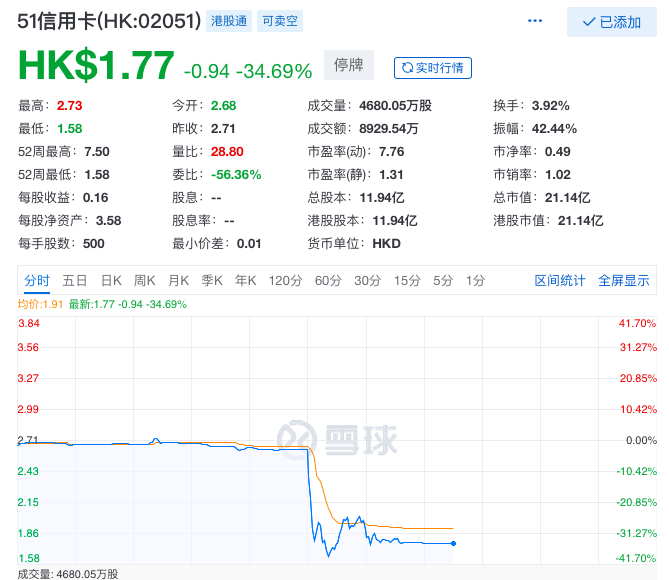Click the 52周最高 value 7.50
This screenshot has height=580, width=669.
97,152
